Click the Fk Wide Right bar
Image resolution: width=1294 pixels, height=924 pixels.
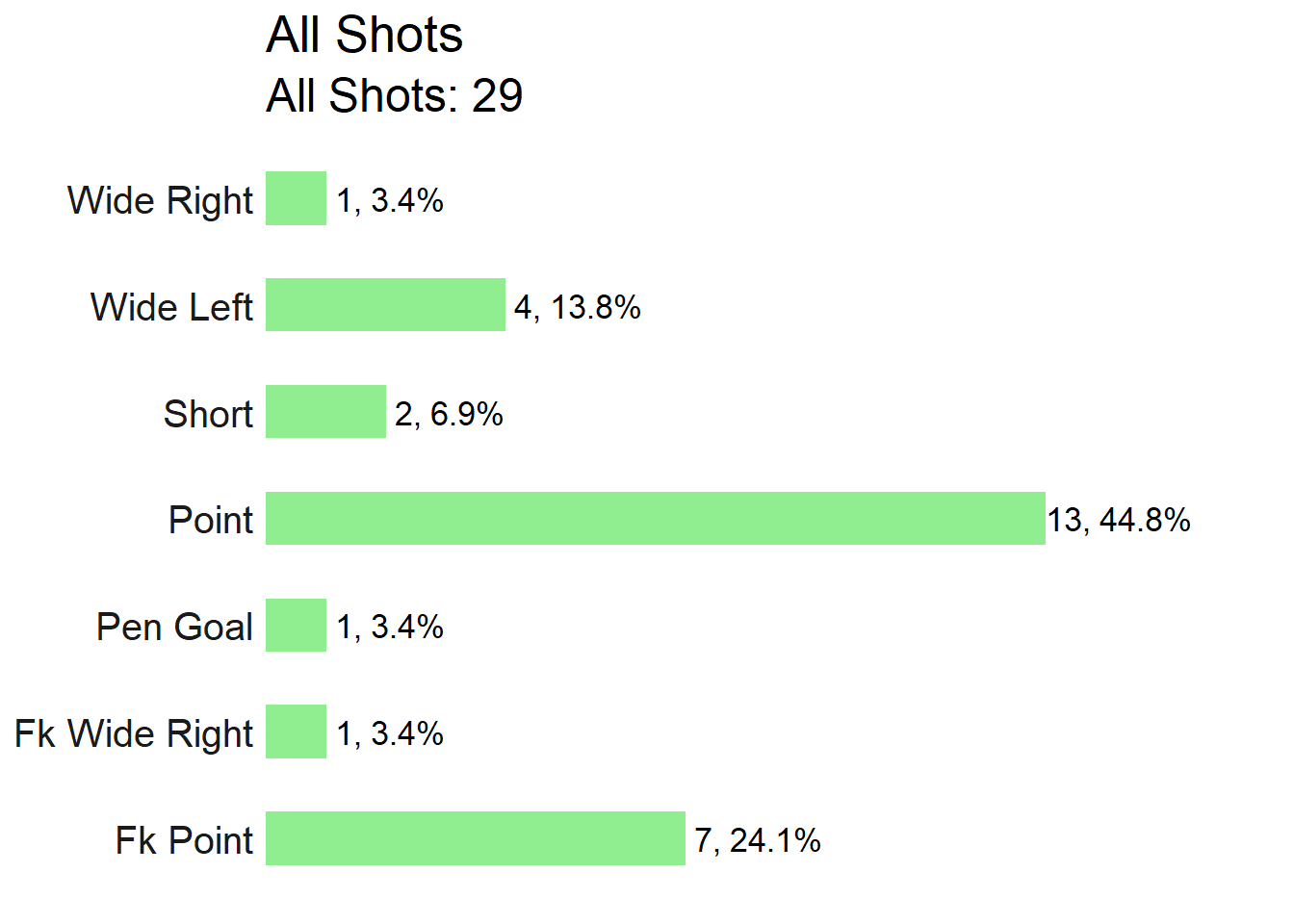click(x=296, y=731)
